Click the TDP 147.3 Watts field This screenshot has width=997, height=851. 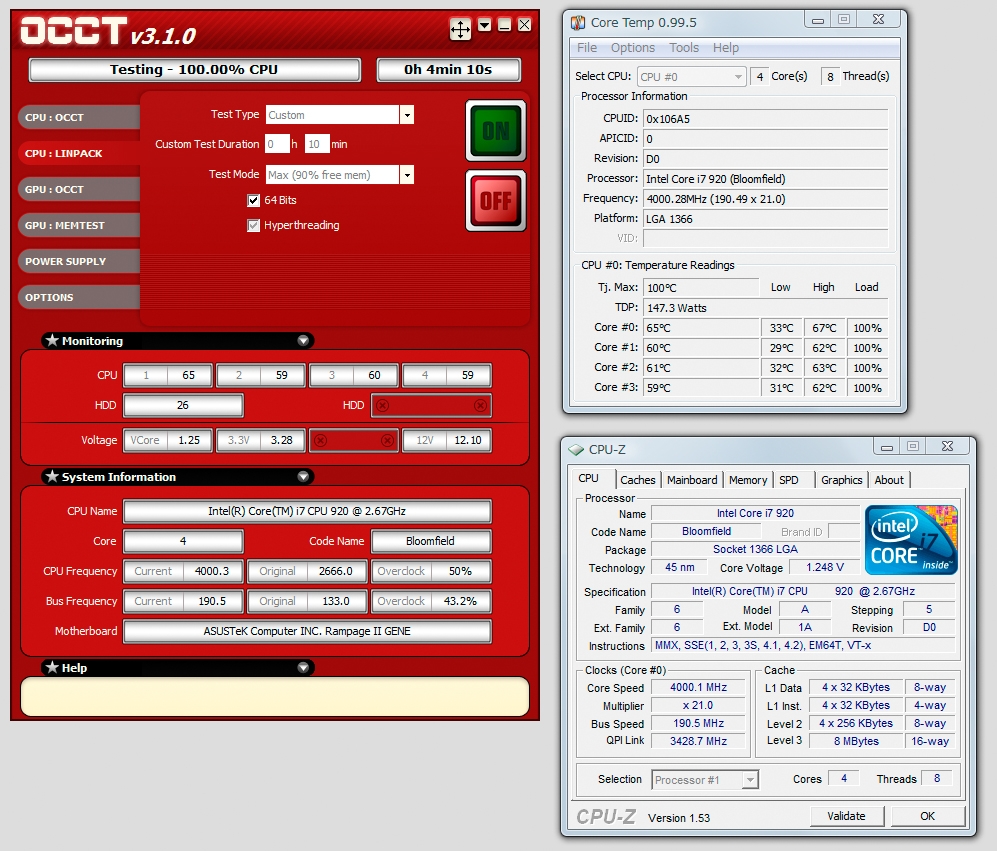pos(766,308)
